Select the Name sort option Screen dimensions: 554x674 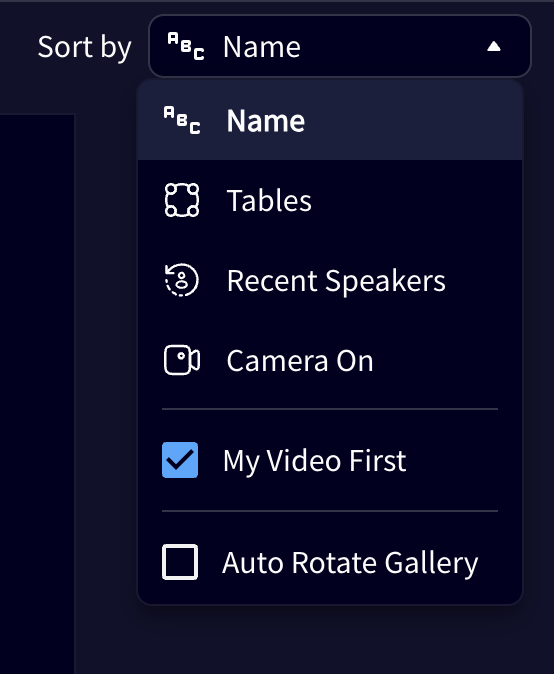coord(330,120)
